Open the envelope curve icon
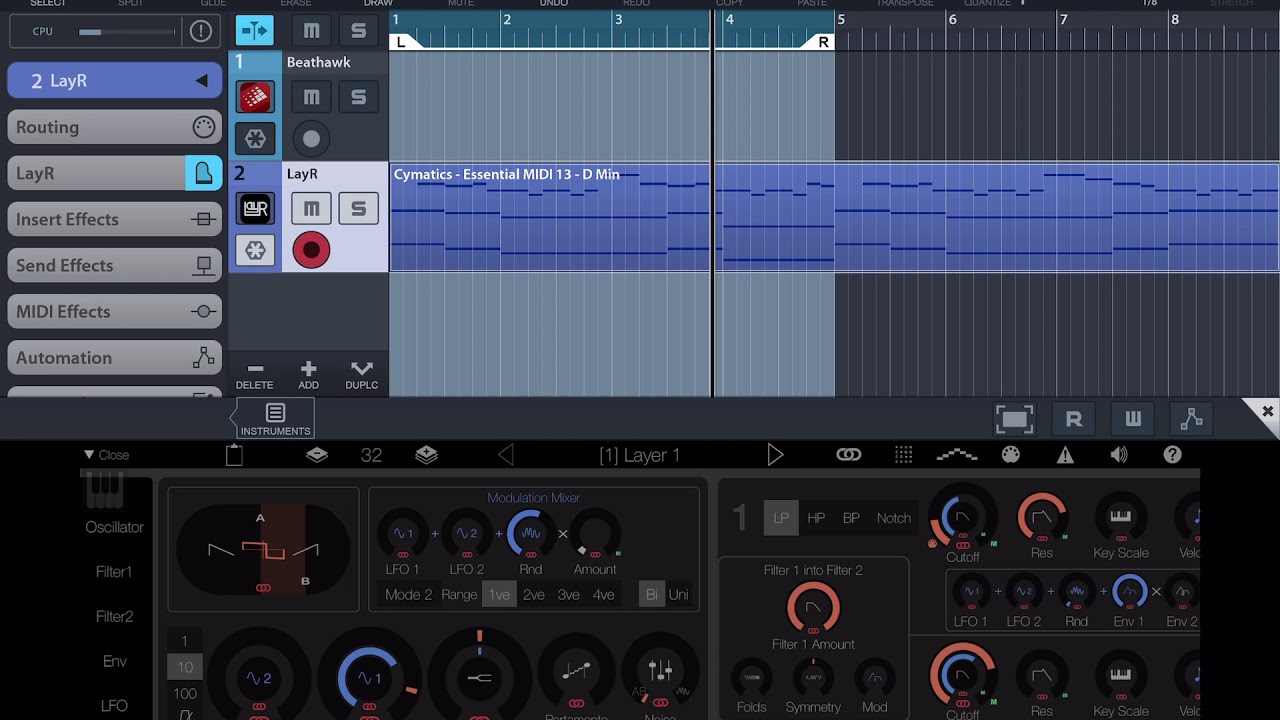 tap(957, 455)
